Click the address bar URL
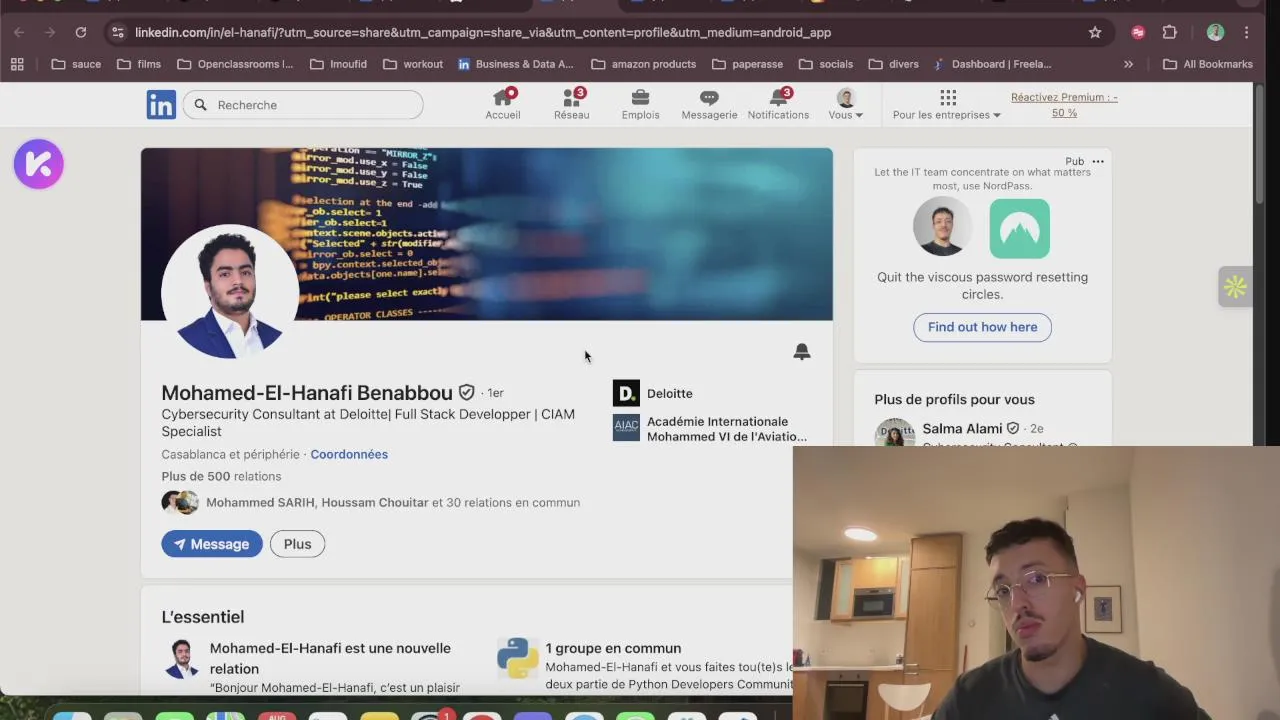The width and height of the screenshot is (1280, 720). point(483,32)
